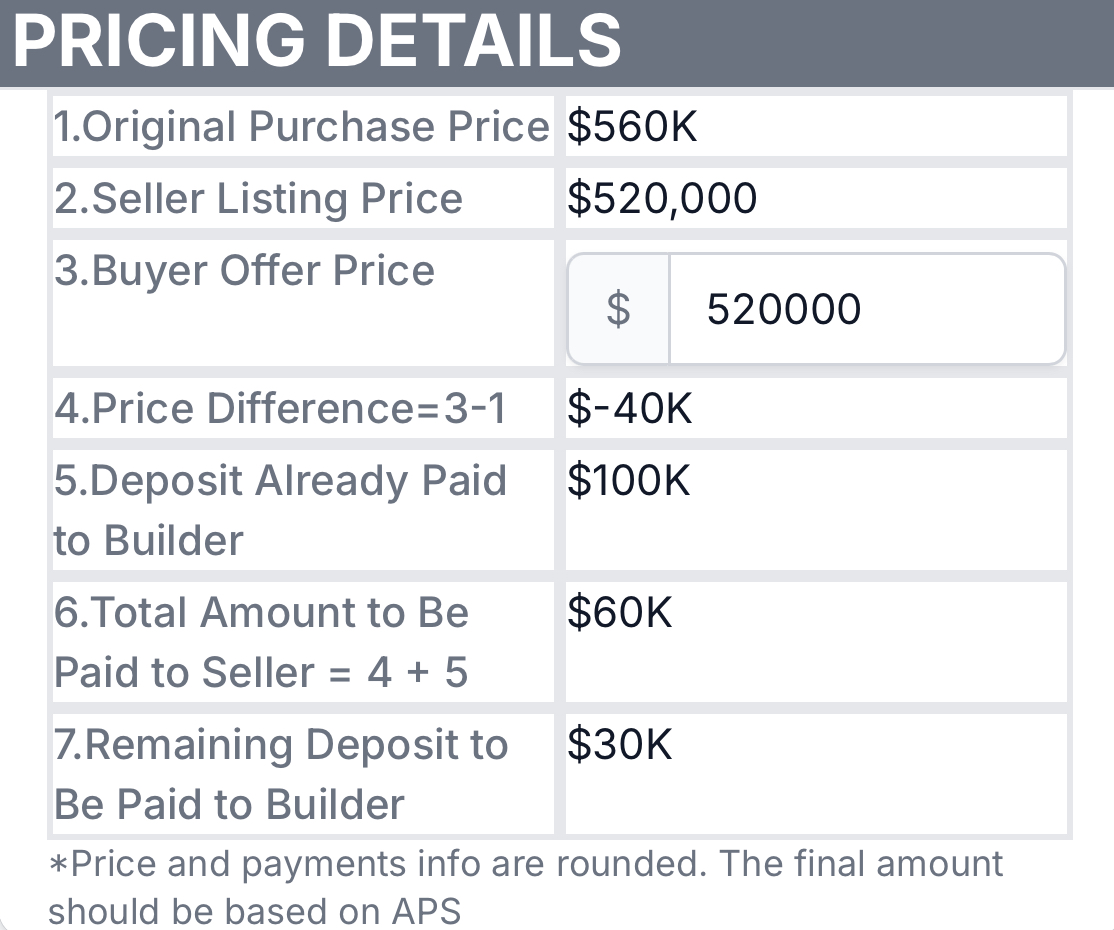The width and height of the screenshot is (1114, 930).
Task: Click the Seller Listing Price label
Action: pyautogui.click(x=259, y=198)
